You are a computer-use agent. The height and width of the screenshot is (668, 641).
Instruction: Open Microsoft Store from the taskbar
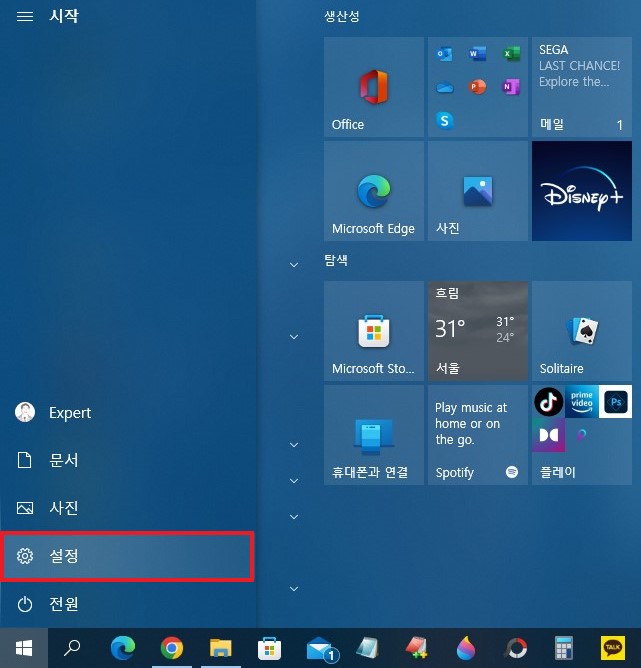tap(270, 648)
